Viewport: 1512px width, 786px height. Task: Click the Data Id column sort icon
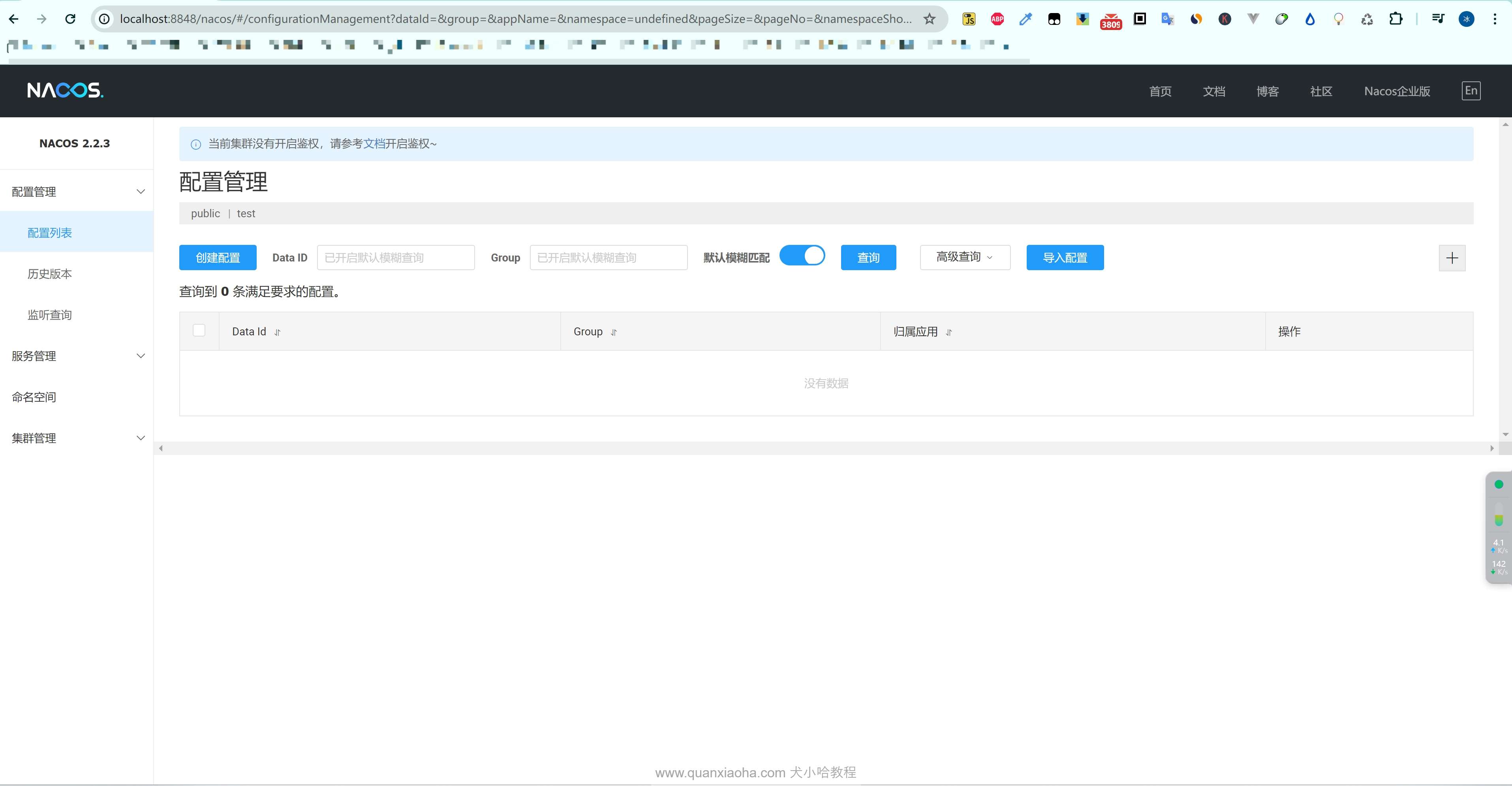coord(277,332)
